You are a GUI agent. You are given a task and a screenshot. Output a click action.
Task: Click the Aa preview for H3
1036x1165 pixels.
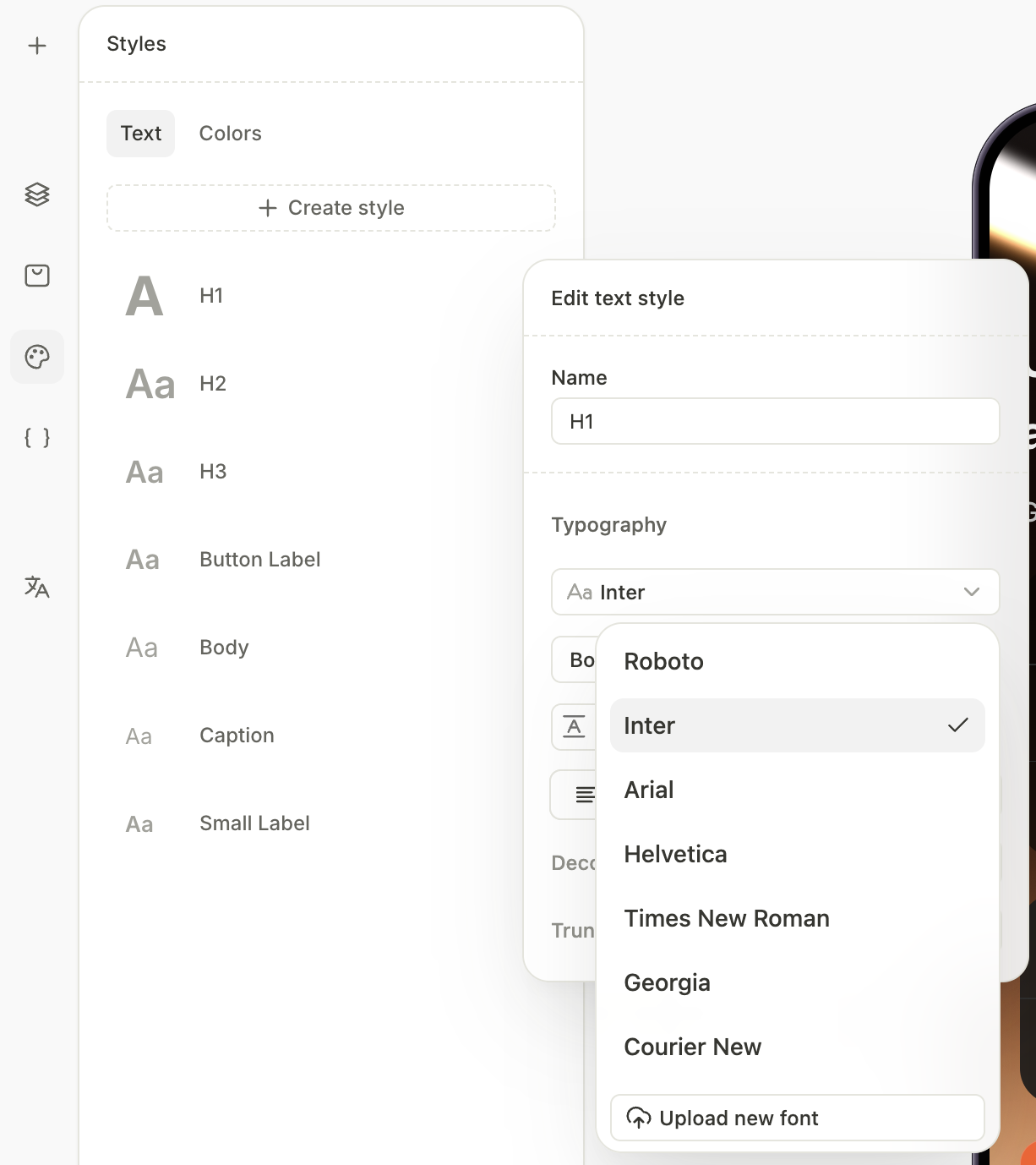[x=144, y=472]
